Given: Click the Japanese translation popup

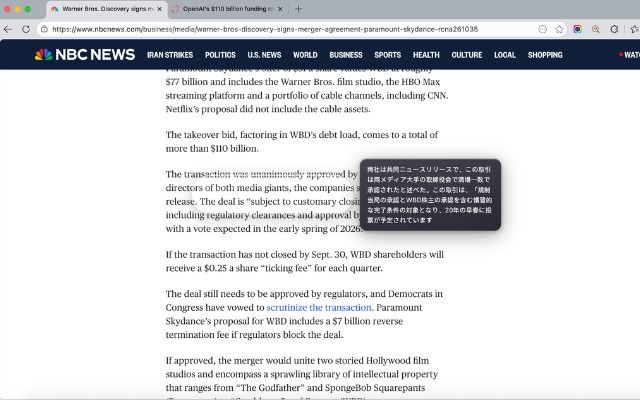Looking at the screenshot, I should [430, 195].
